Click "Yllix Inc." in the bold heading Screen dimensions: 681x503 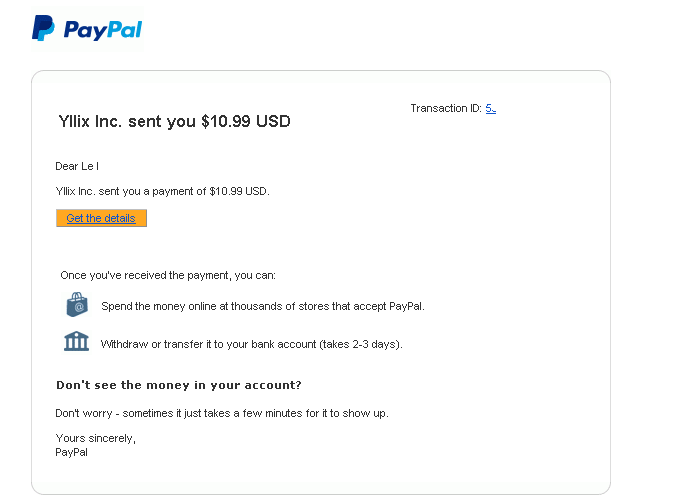[90, 122]
